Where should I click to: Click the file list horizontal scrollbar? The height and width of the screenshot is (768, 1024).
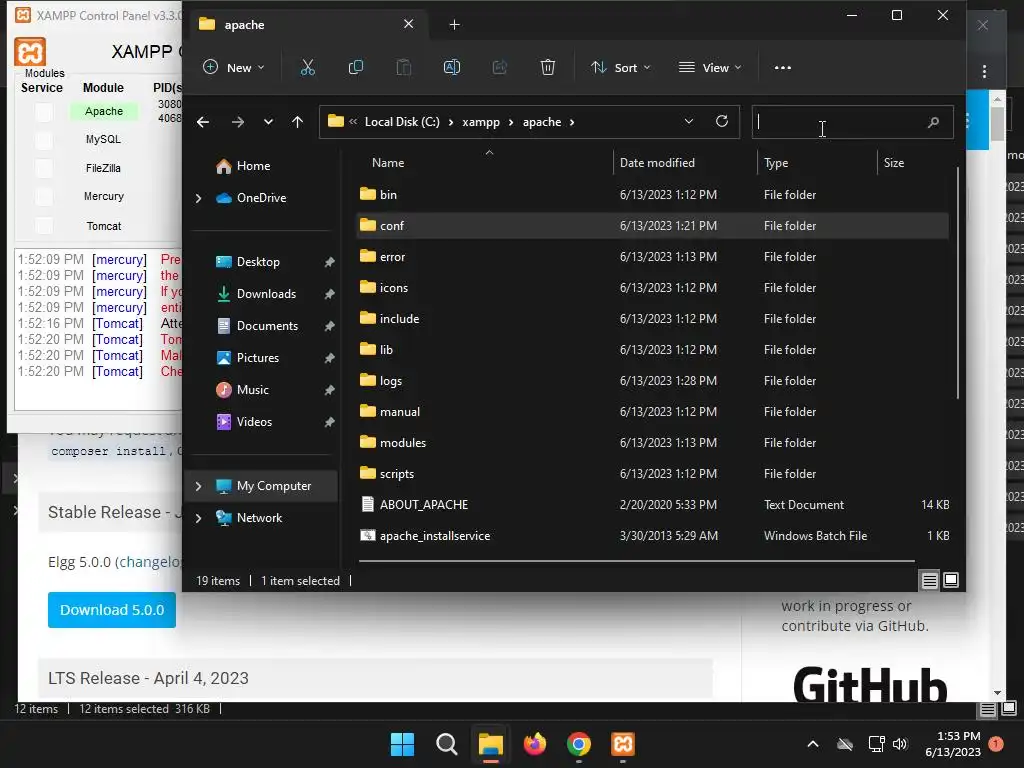(x=636, y=561)
